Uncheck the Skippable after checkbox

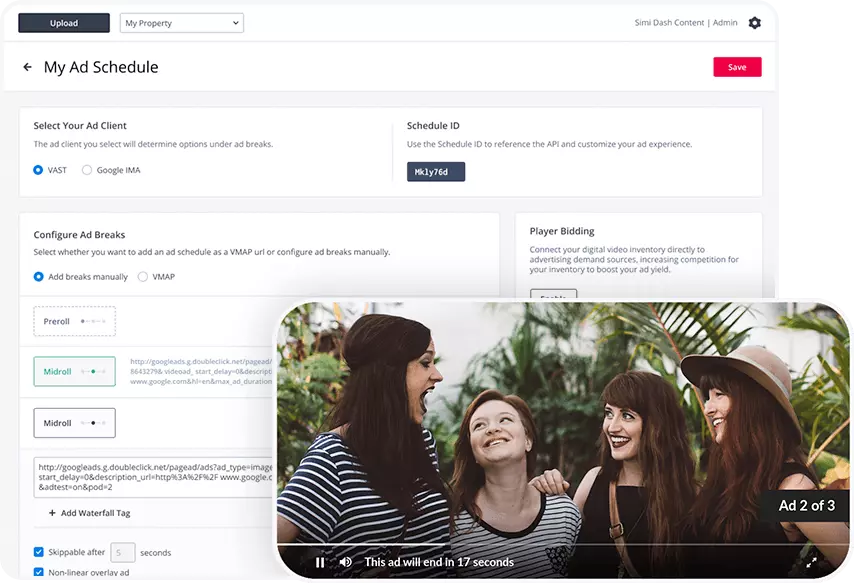39,552
